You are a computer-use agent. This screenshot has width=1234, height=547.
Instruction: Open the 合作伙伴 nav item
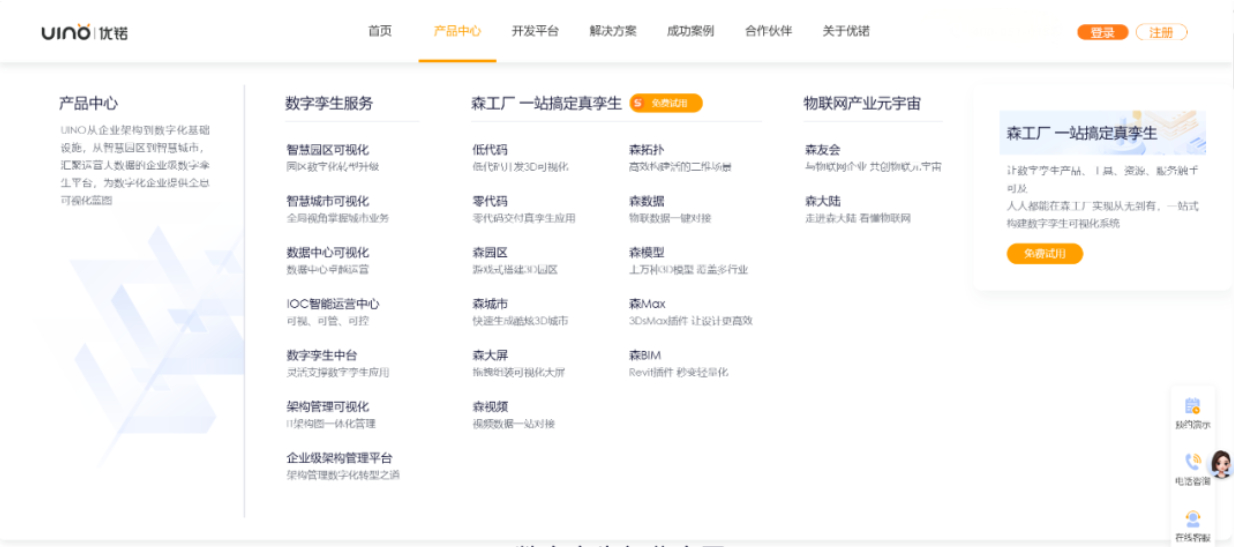point(768,31)
